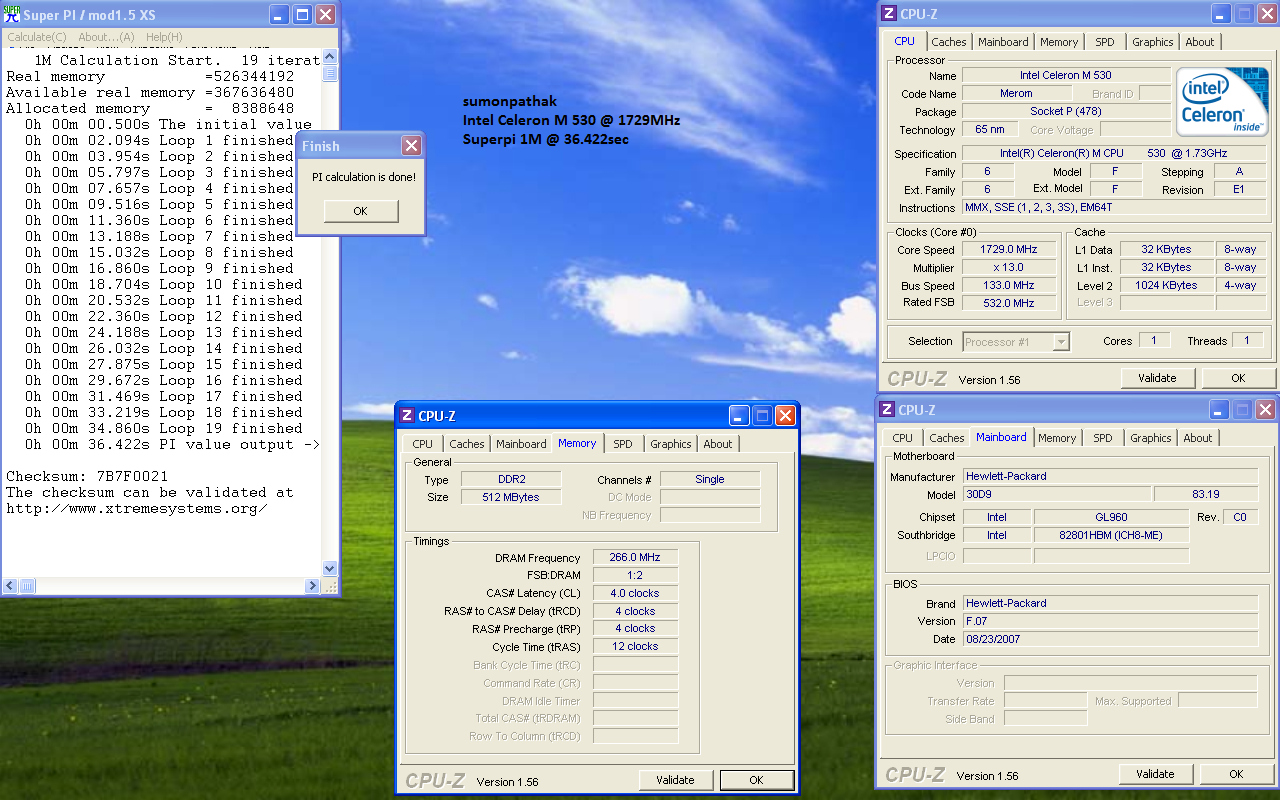Screen dimensions: 1280x800
Task: Click OK in top CPU-Z window
Action: click(1238, 378)
